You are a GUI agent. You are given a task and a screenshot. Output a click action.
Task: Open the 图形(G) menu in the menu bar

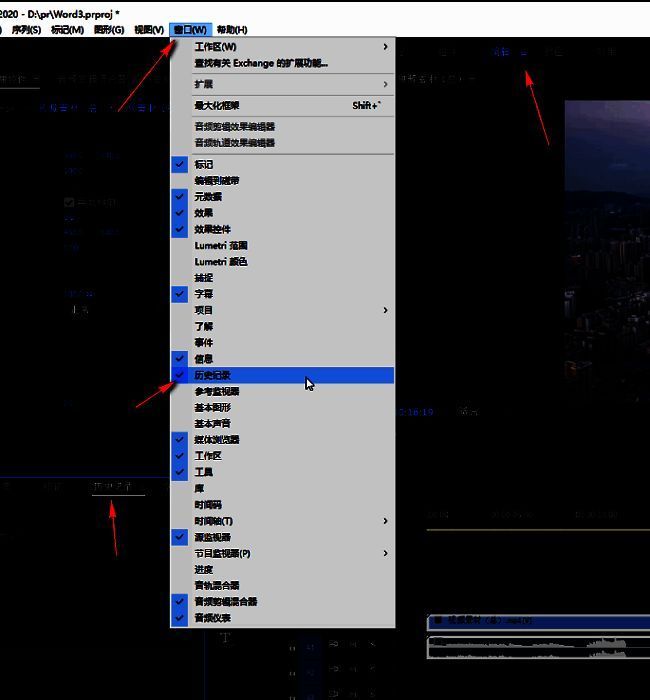108,30
